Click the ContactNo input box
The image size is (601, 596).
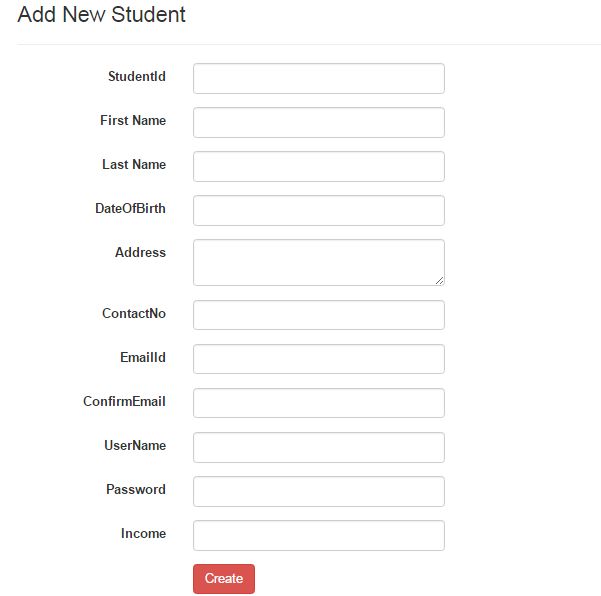click(318, 315)
